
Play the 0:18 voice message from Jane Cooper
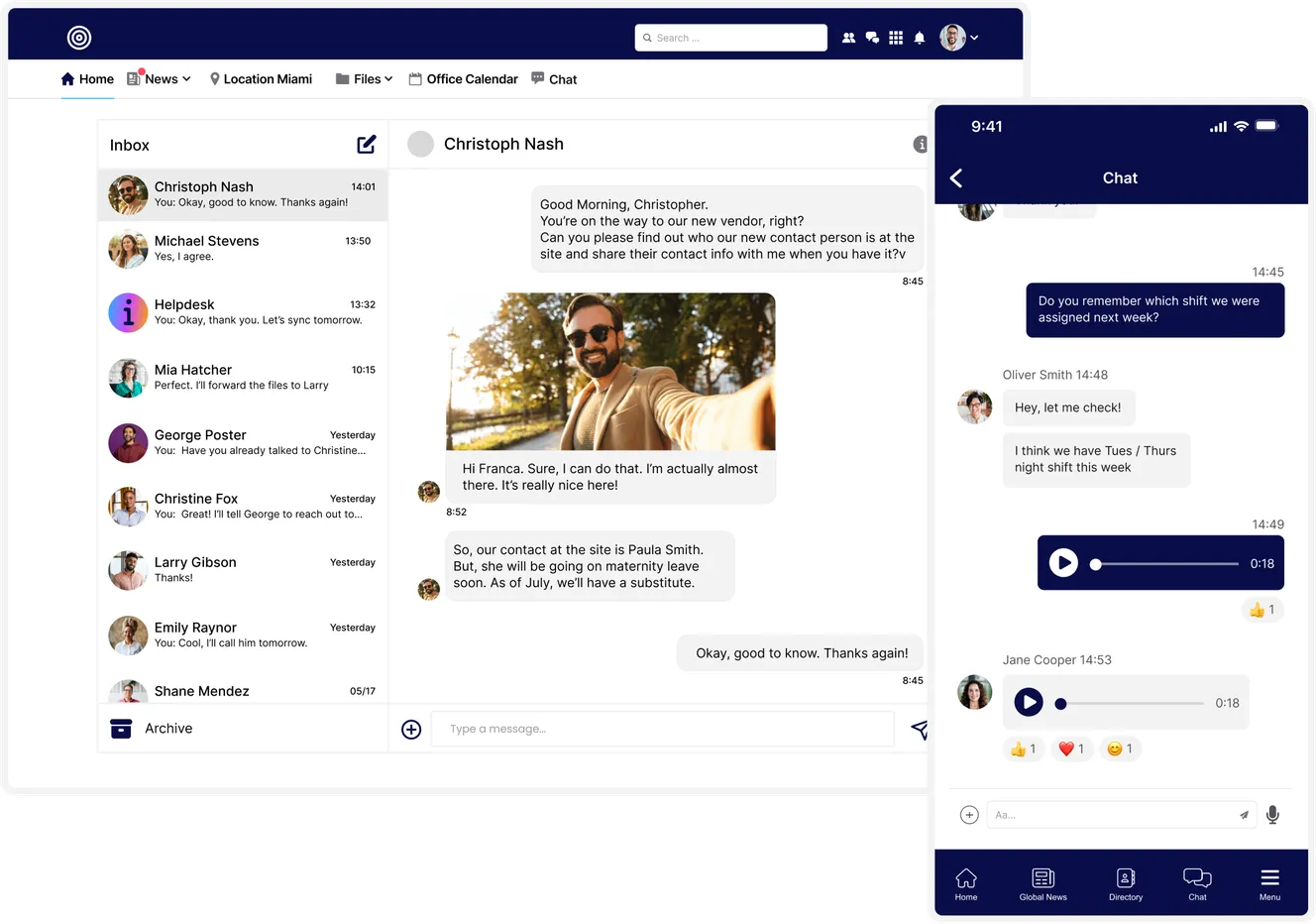pos(1028,702)
